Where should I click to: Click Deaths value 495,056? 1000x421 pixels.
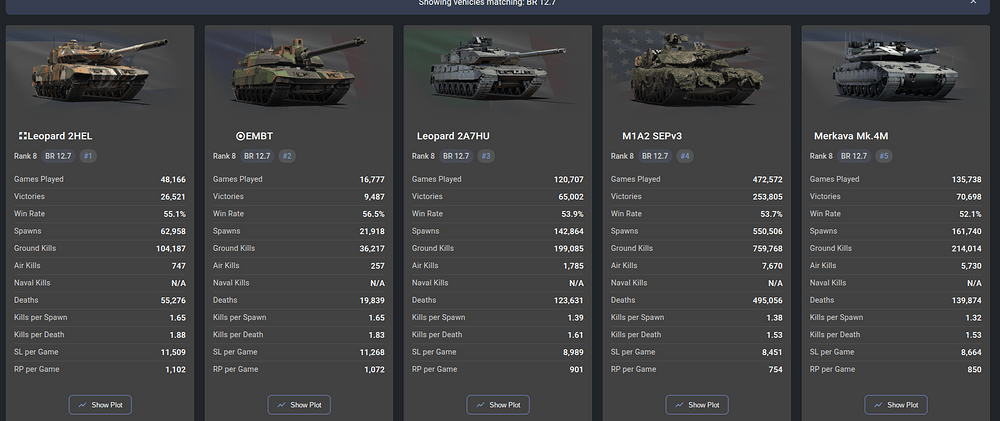pos(767,300)
